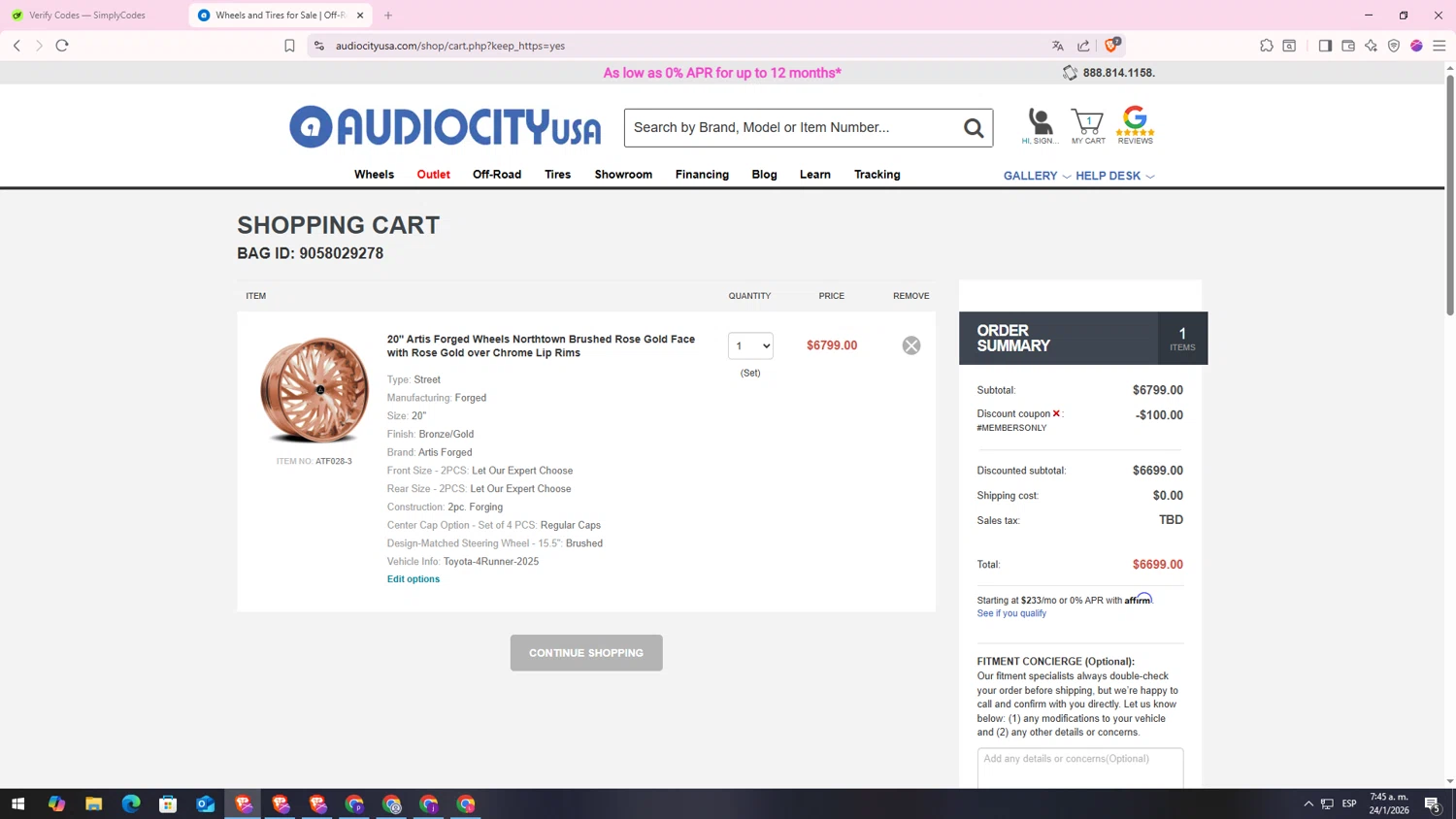
Task: Open Outlook from taskbar
Action: [205, 803]
